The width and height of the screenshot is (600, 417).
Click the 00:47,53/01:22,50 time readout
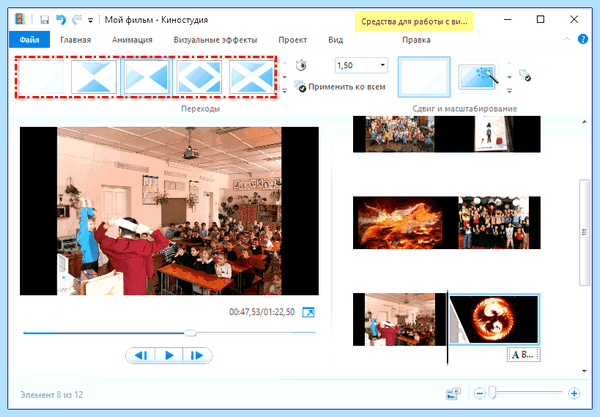click(x=262, y=312)
